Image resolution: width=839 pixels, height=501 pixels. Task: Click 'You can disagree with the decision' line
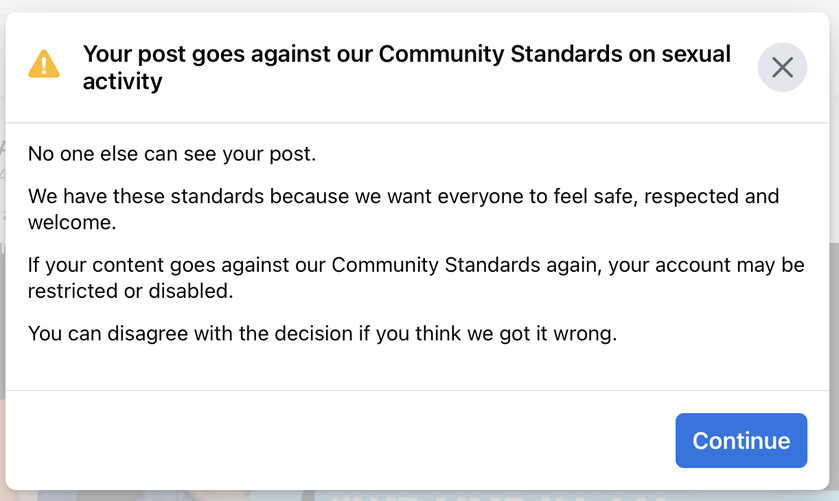[190, 333]
